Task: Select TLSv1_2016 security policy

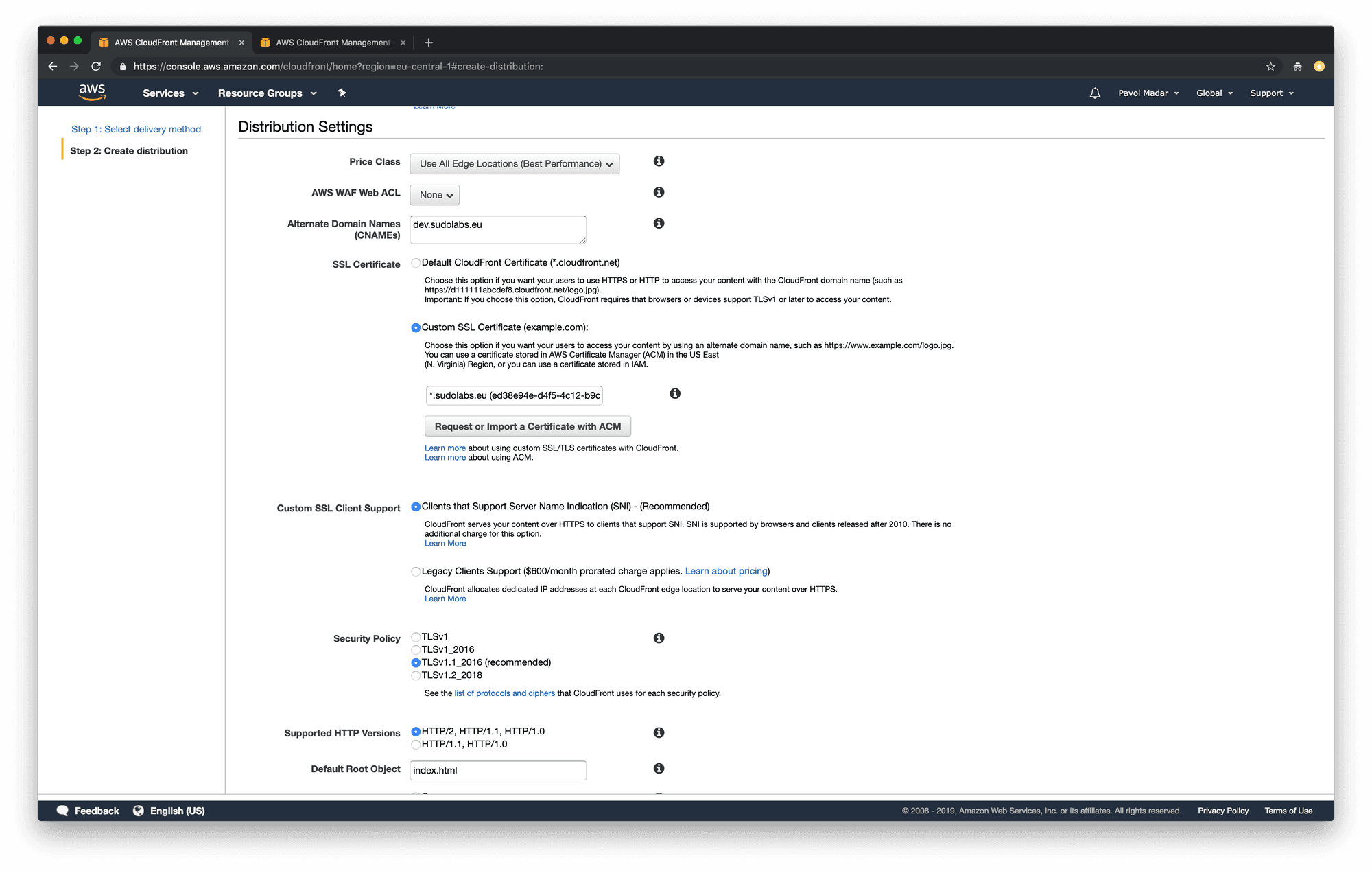Action: [416, 650]
